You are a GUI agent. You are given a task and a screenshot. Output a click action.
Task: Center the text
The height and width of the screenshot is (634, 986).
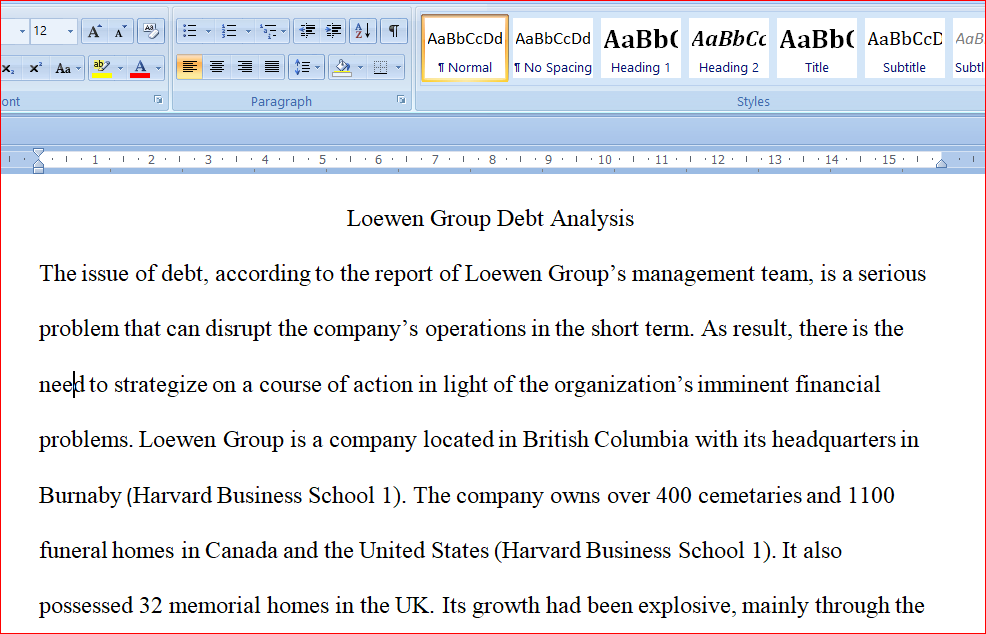click(x=217, y=67)
